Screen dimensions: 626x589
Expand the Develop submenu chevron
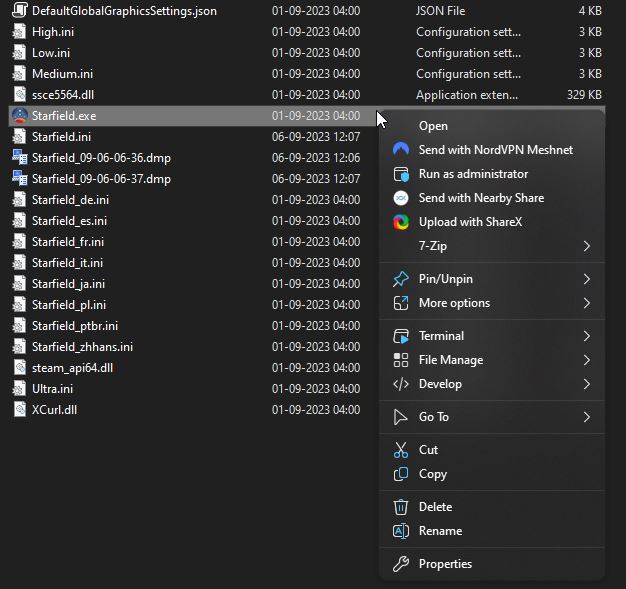[586, 384]
